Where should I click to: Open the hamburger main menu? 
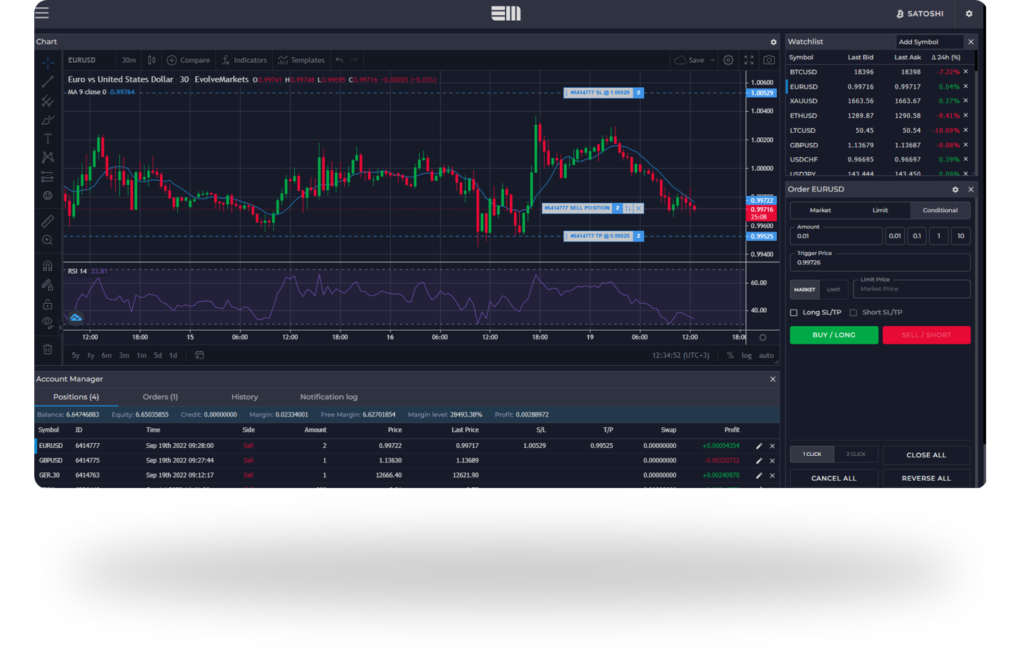click(x=41, y=14)
